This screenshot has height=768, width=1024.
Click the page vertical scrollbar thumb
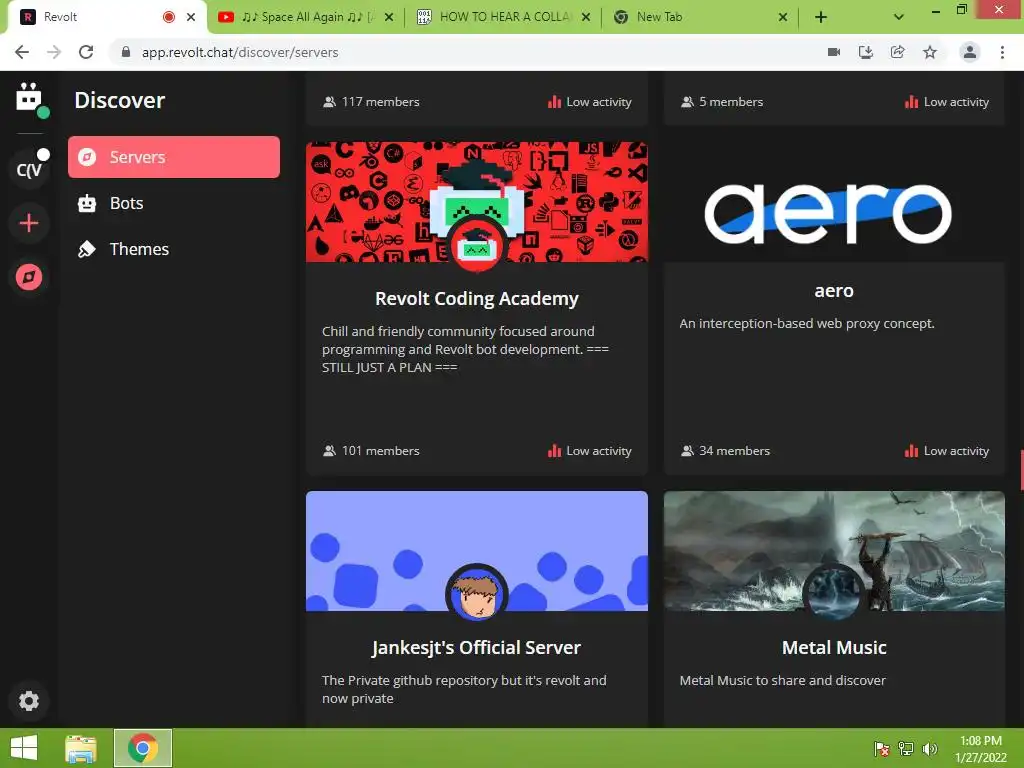1021,470
